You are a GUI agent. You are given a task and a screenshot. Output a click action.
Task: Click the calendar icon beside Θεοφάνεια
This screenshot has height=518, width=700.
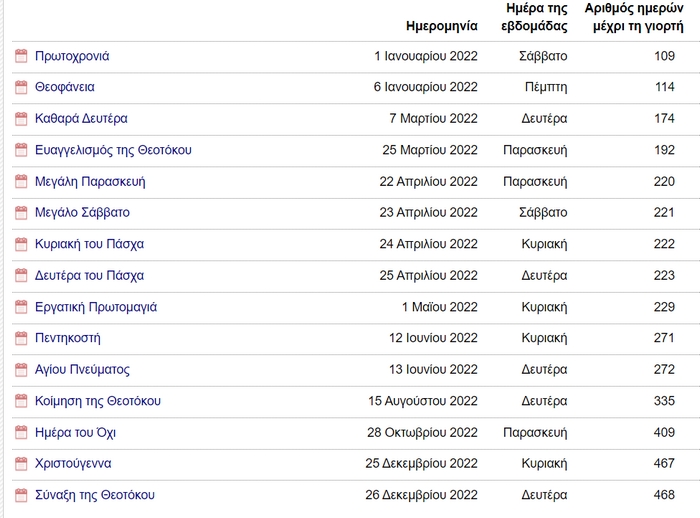(x=21, y=88)
